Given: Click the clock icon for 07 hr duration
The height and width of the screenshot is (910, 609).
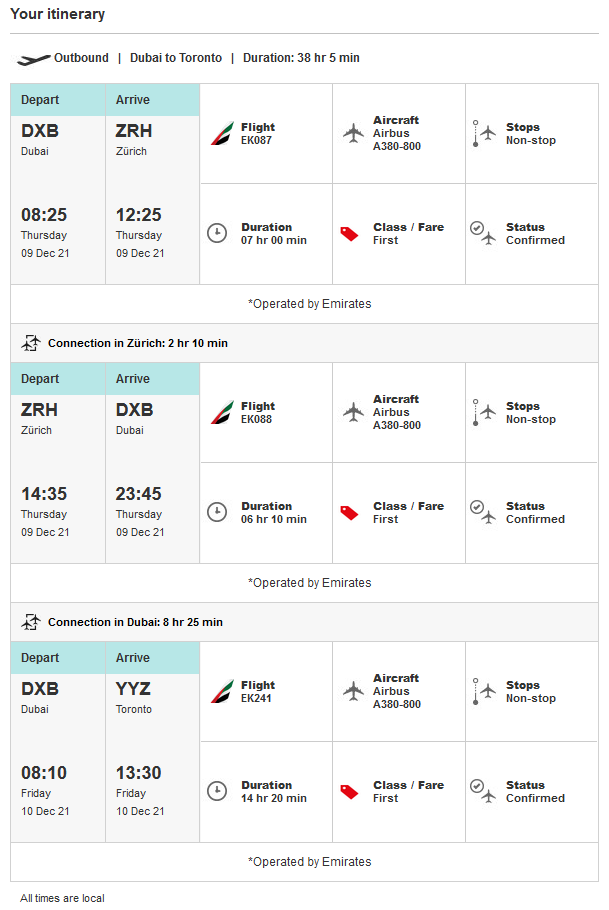Looking at the screenshot, I should [x=217, y=234].
